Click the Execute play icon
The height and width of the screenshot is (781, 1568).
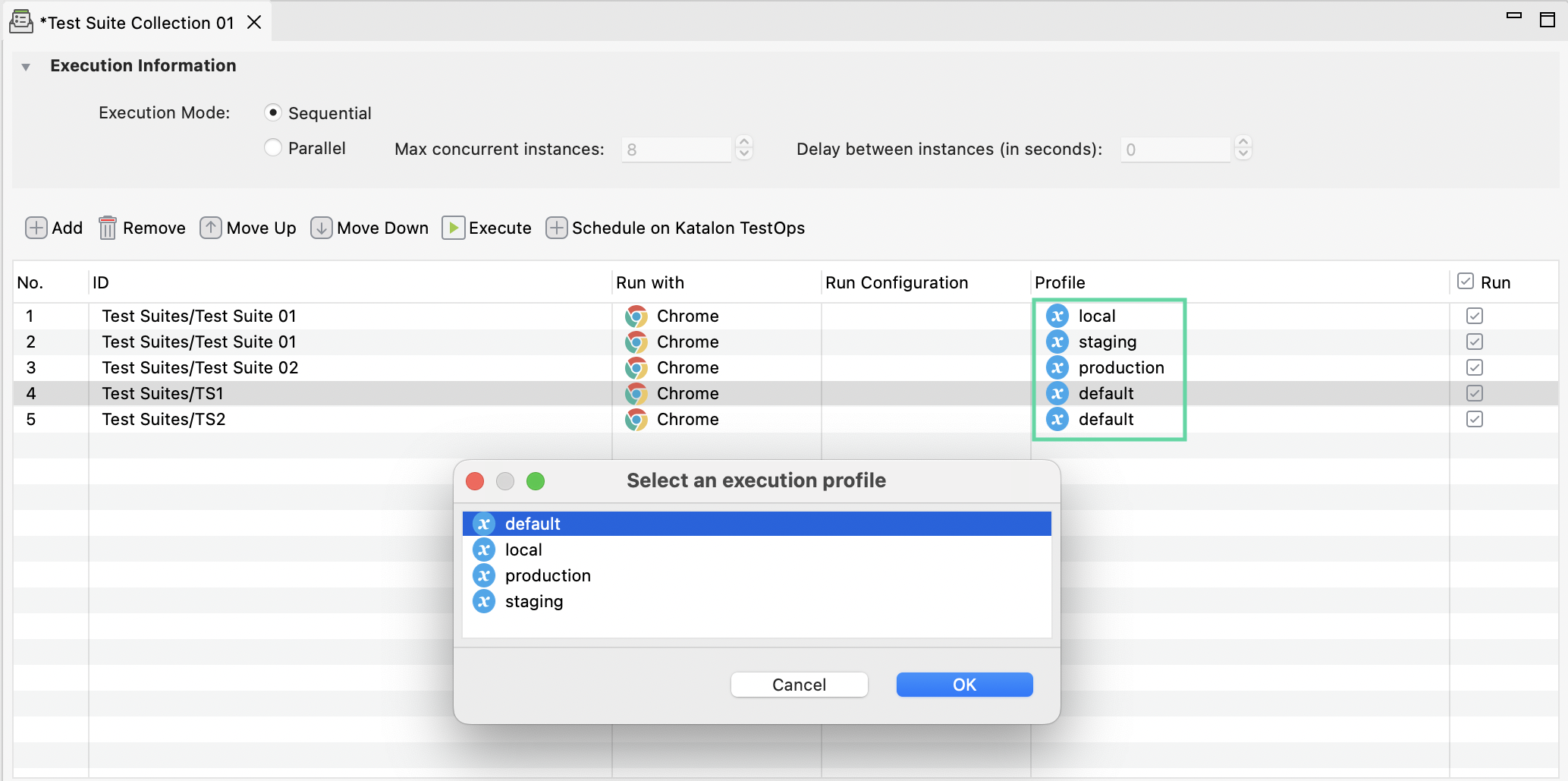(453, 228)
